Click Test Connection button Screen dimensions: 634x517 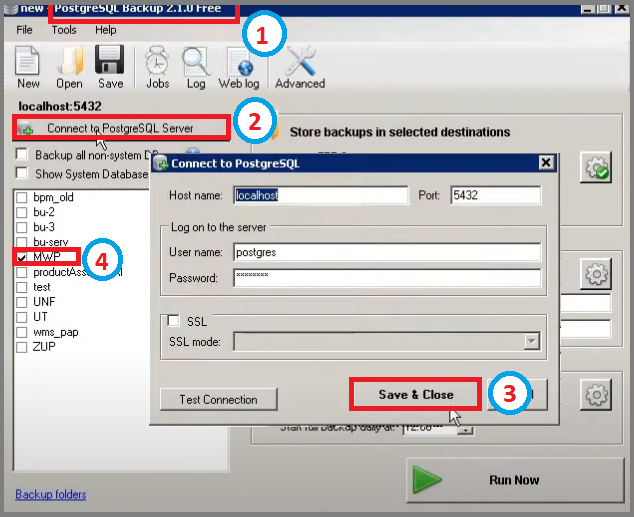pyautogui.click(x=219, y=399)
